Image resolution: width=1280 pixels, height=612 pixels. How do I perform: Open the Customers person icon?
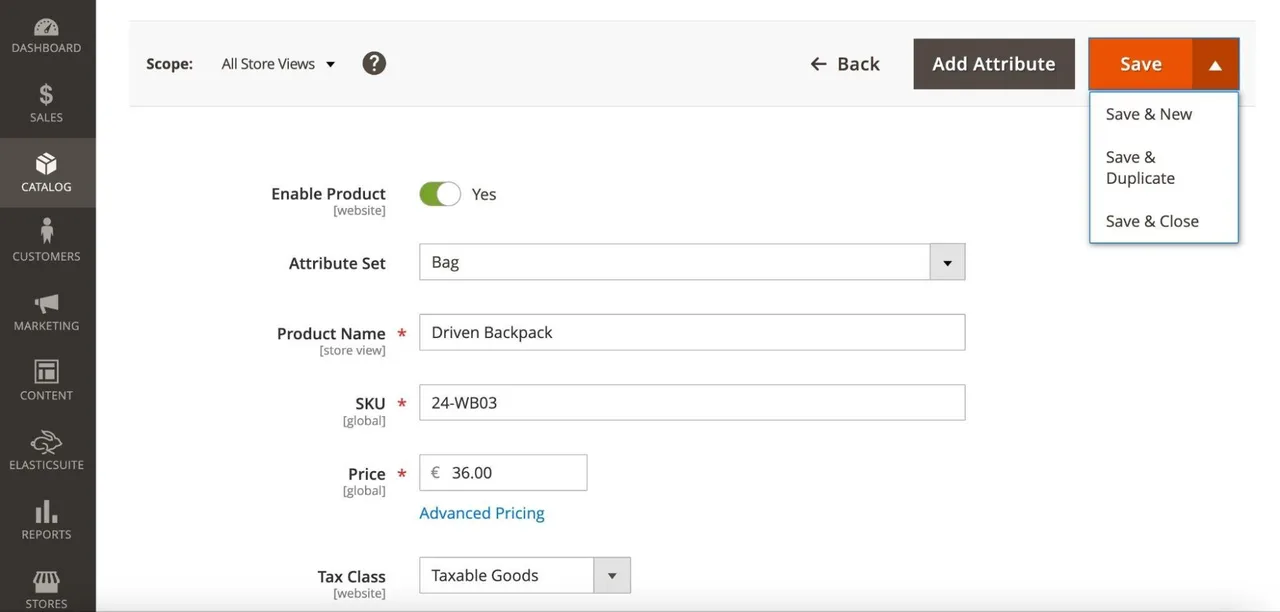(46, 232)
